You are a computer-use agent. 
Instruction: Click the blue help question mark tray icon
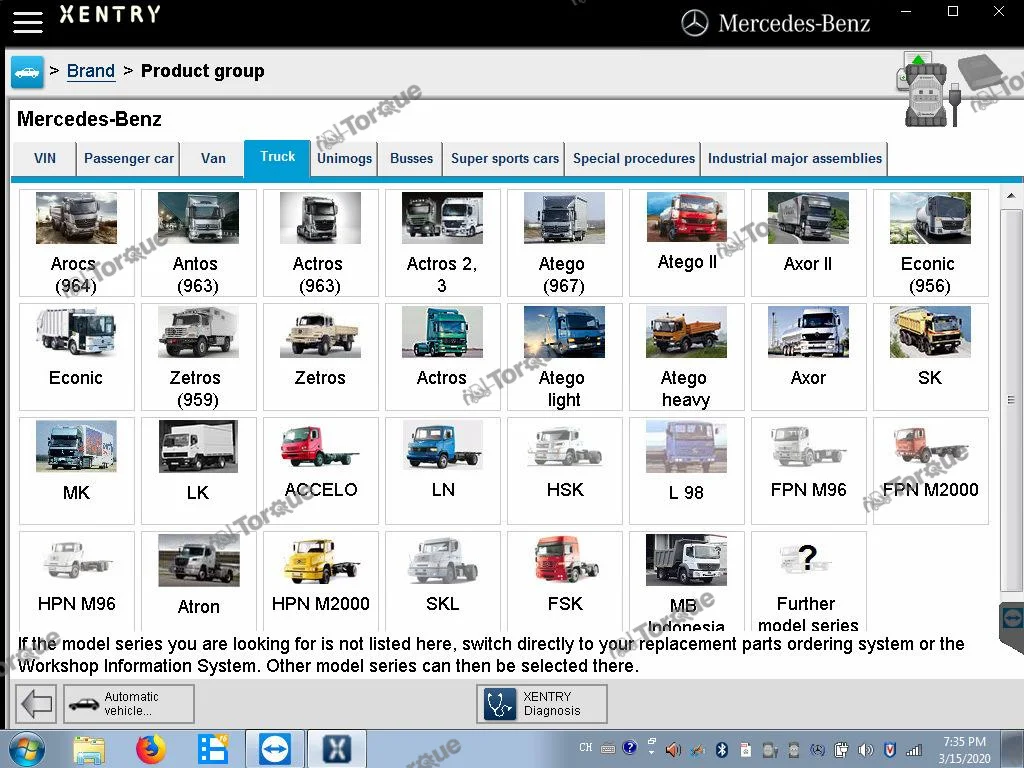coord(629,748)
